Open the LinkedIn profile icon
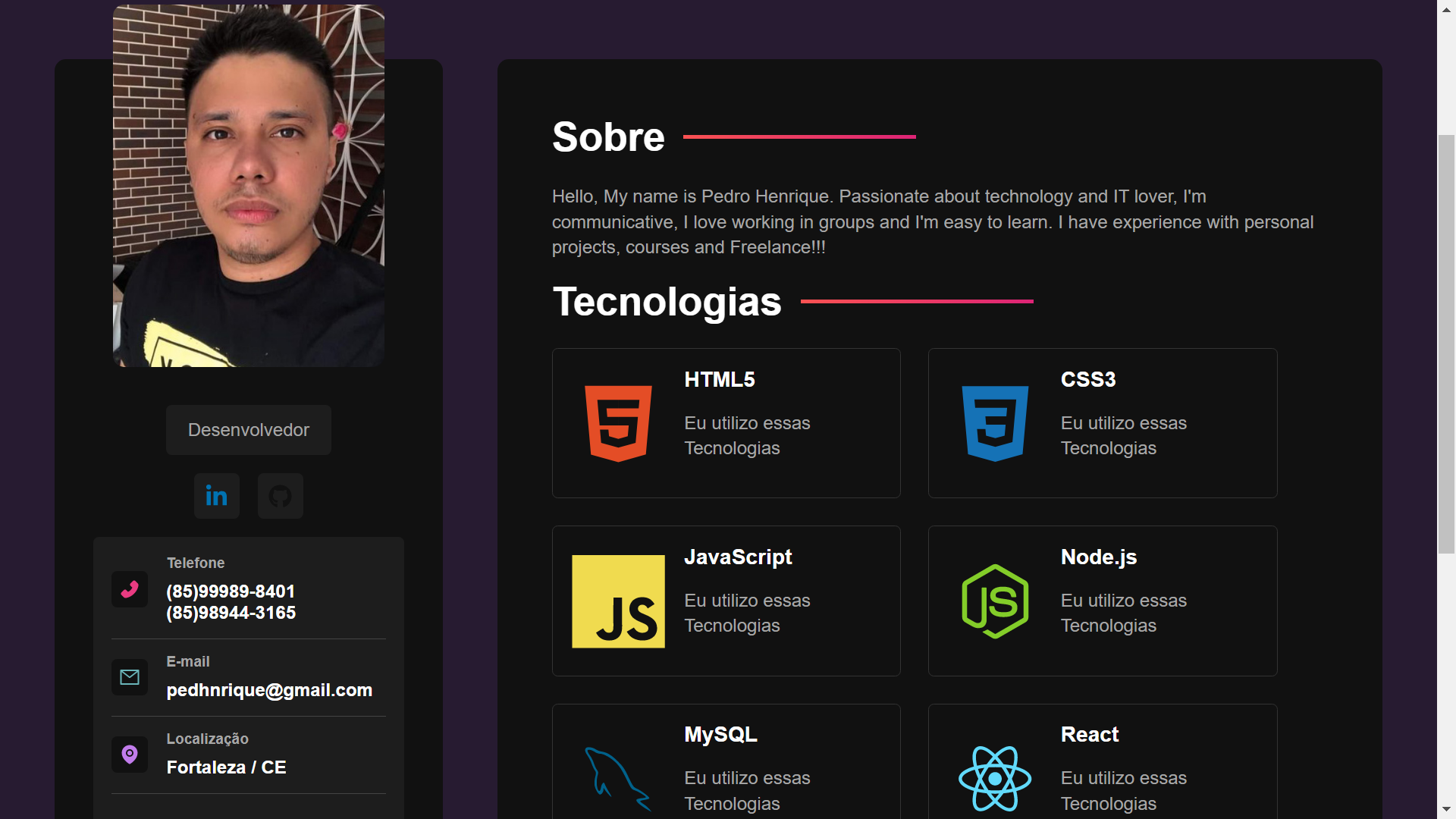This screenshot has width=1456, height=819. click(x=216, y=496)
